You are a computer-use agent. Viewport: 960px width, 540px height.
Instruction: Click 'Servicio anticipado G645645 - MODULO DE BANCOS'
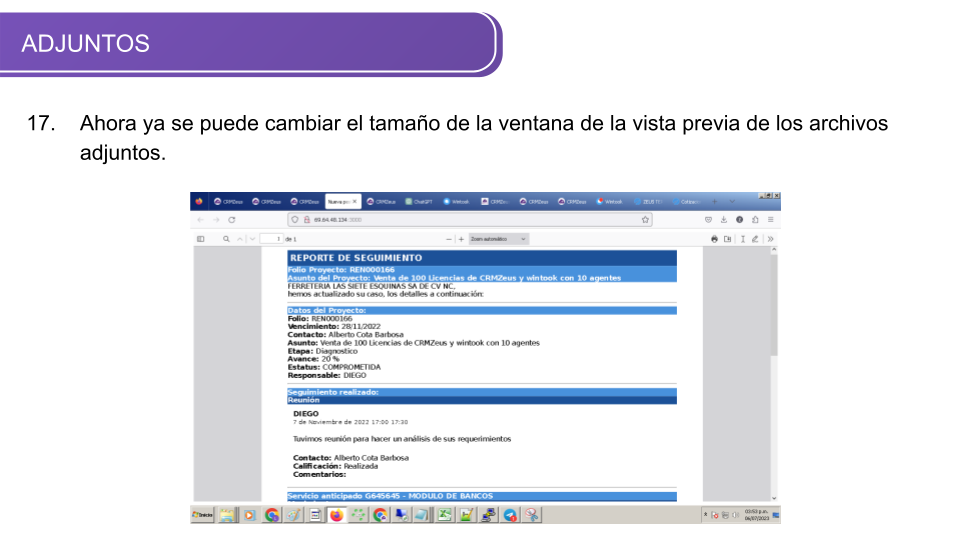point(390,497)
